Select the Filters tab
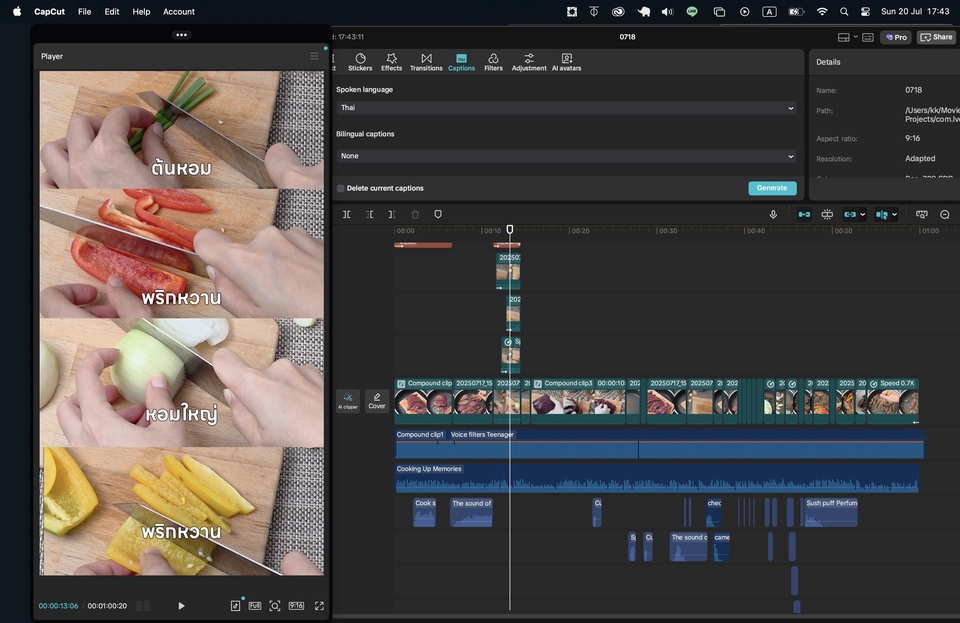Image resolution: width=960 pixels, height=623 pixels. tap(493, 62)
